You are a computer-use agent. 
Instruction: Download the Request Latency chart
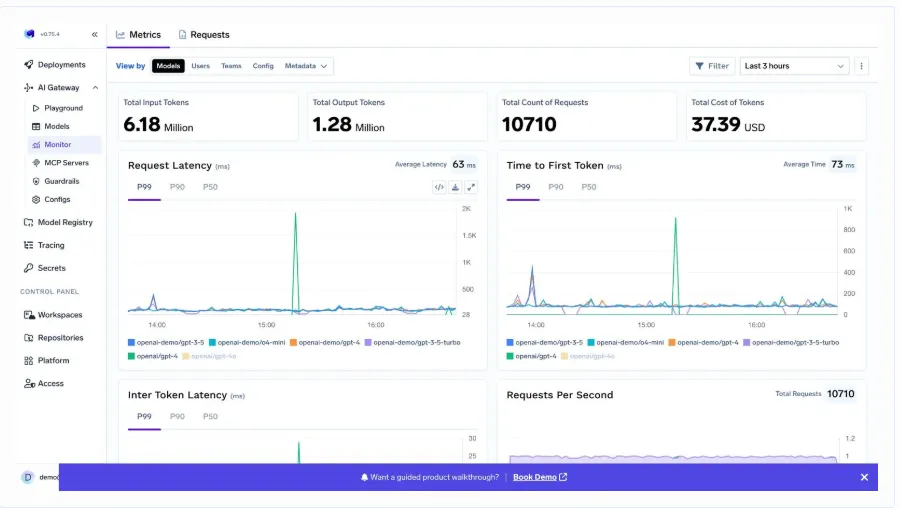[x=455, y=187]
